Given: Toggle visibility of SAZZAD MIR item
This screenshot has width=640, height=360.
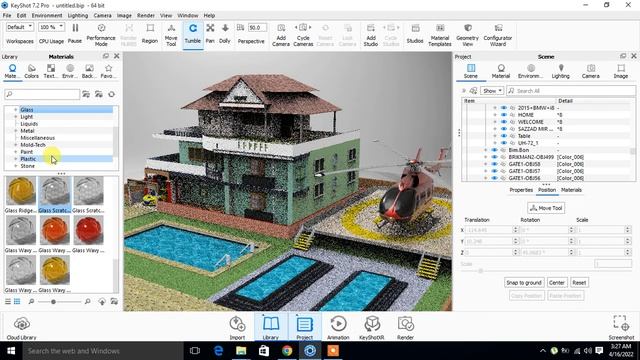Looking at the screenshot, I should pyautogui.click(x=503, y=129).
